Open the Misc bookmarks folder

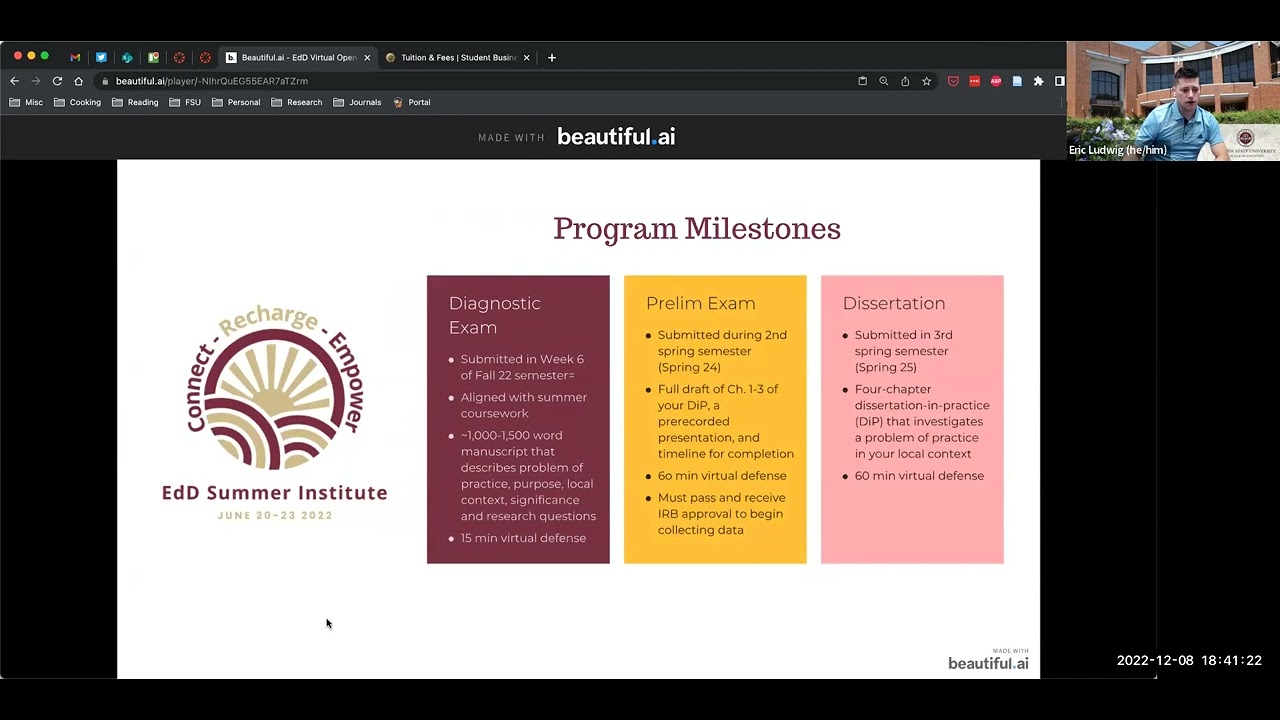coord(26,102)
